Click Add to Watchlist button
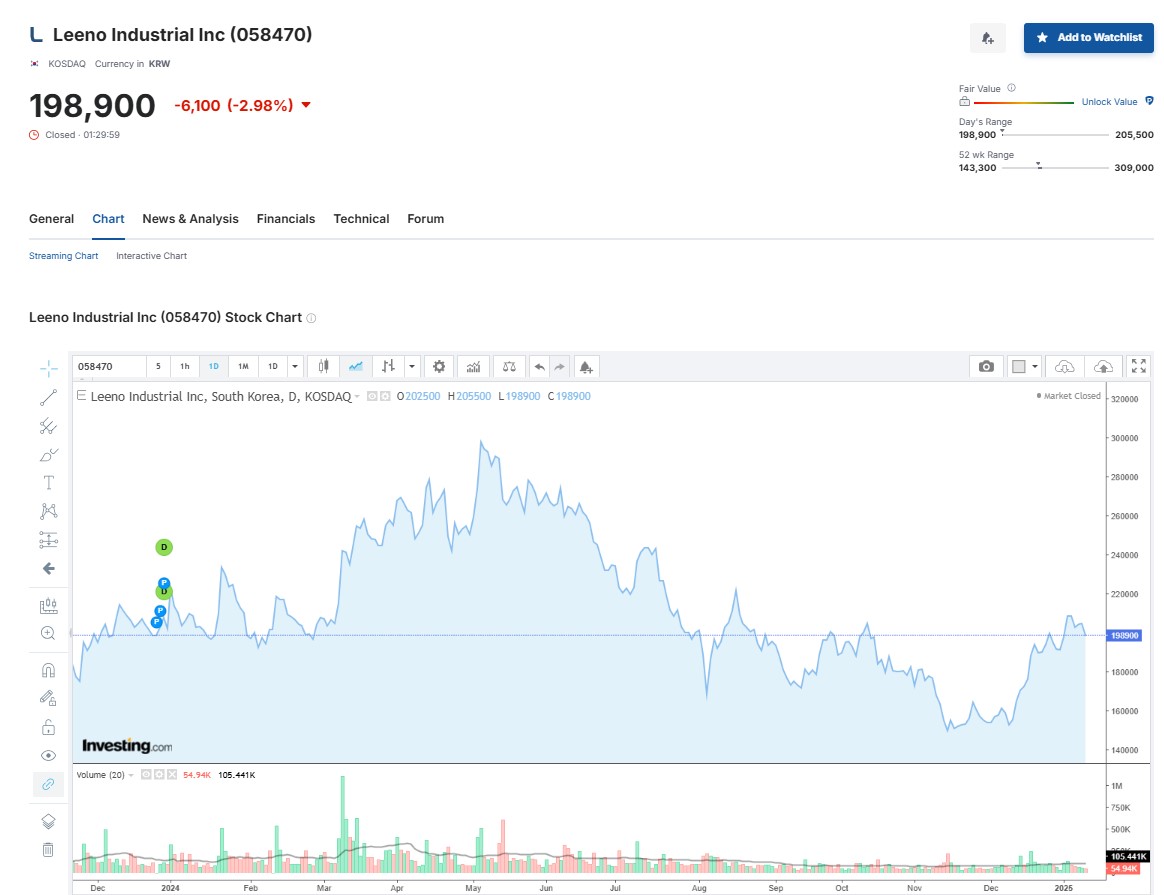Image resolution: width=1164 pixels, height=895 pixels. click(1089, 38)
